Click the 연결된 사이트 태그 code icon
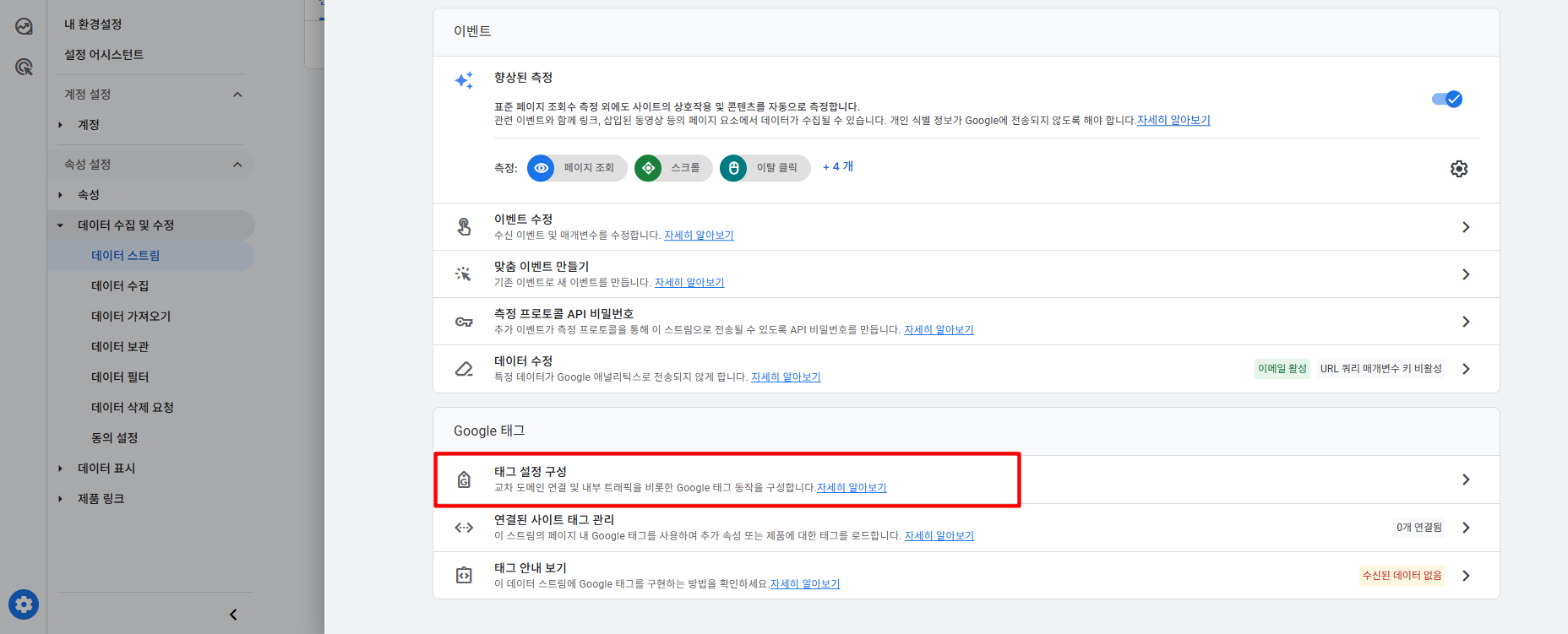This screenshot has width=1568, height=634. click(464, 528)
